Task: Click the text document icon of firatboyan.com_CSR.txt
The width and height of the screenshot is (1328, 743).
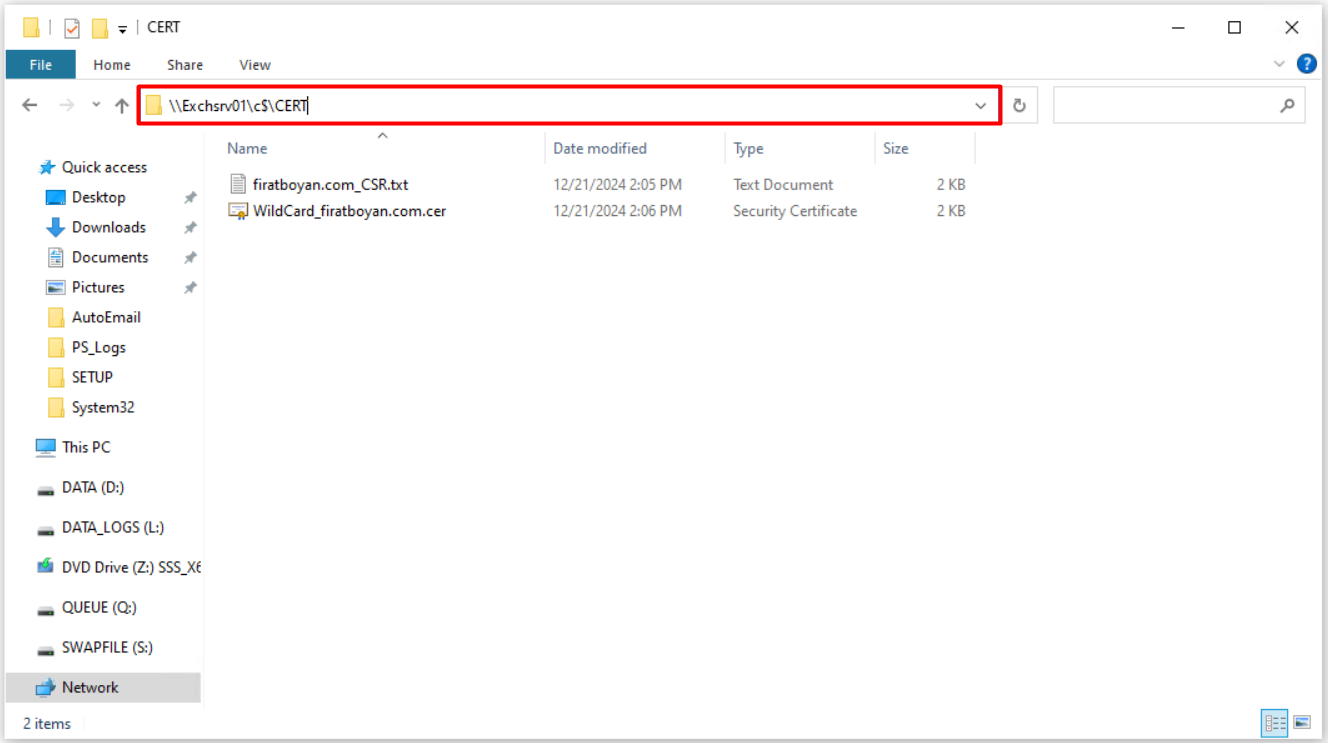Action: click(x=237, y=184)
